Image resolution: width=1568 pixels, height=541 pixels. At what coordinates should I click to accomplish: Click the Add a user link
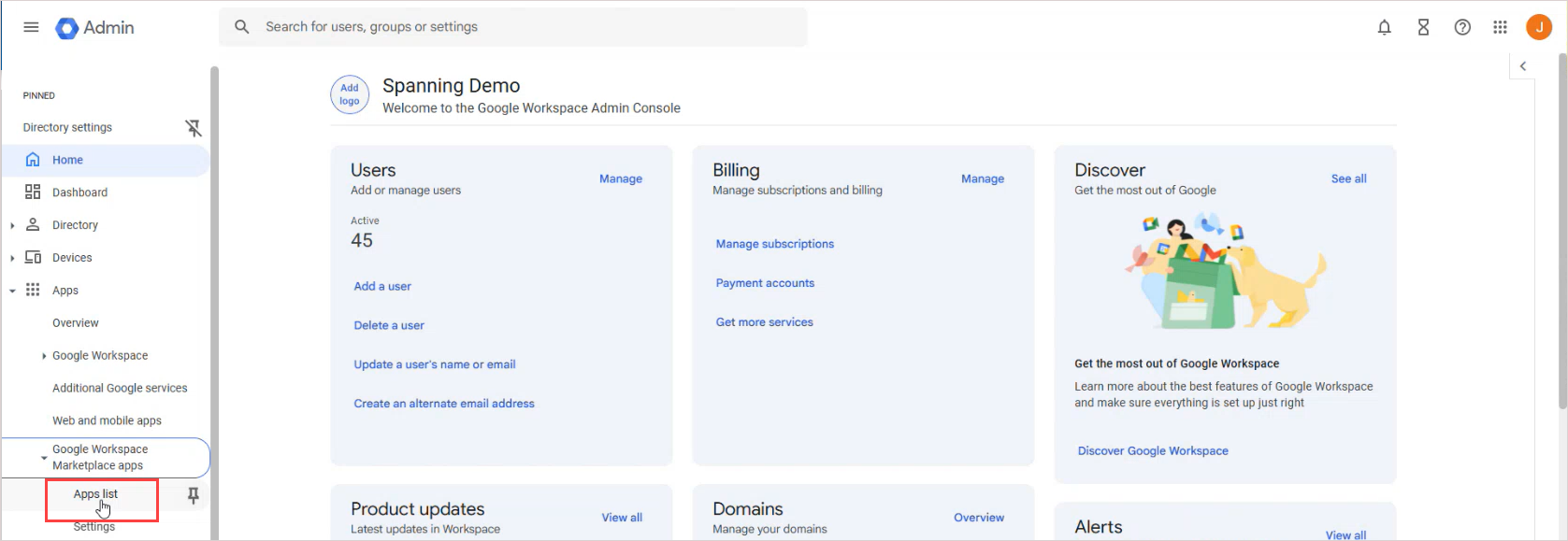[x=382, y=286]
